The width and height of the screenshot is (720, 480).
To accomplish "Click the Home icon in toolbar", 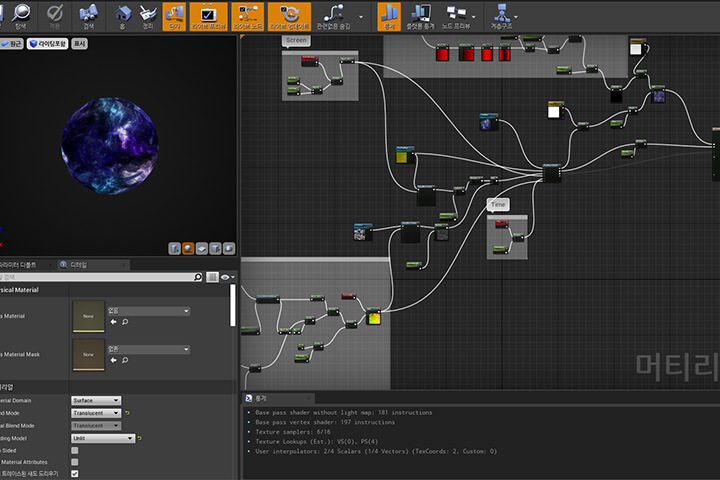I will (122, 16).
